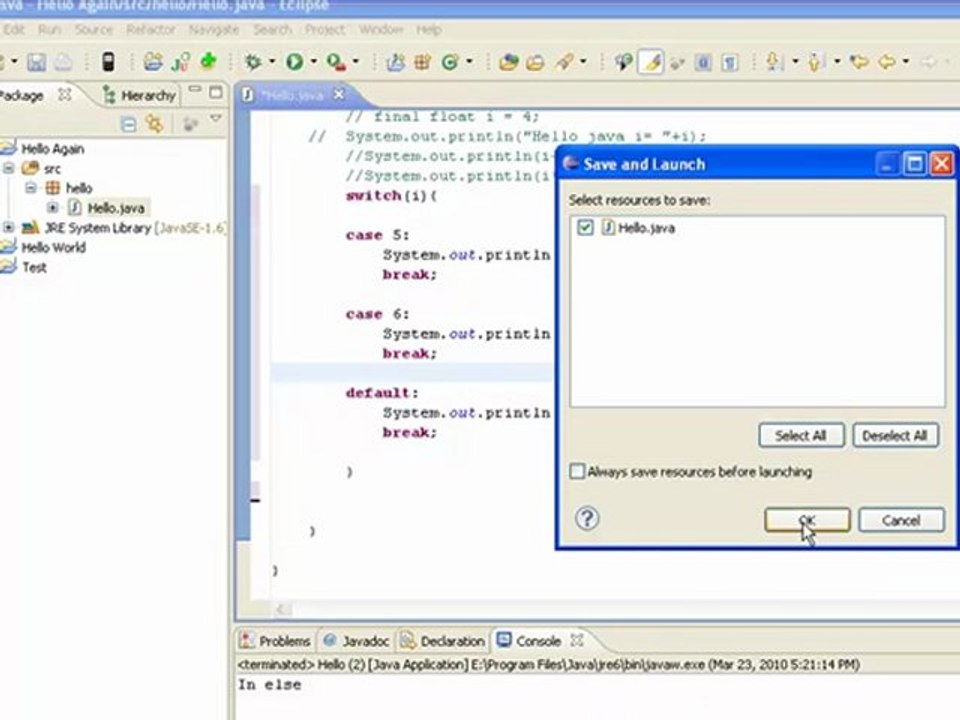This screenshot has height=720, width=960.
Task: Open the Search toolbar dropdown arrow
Action: (x=583, y=61)
